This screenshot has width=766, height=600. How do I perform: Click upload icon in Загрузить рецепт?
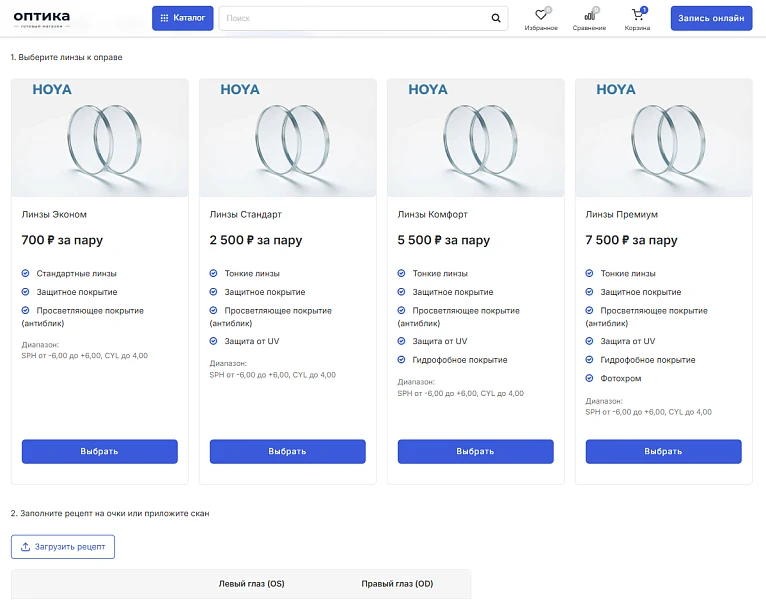(25, 547)
